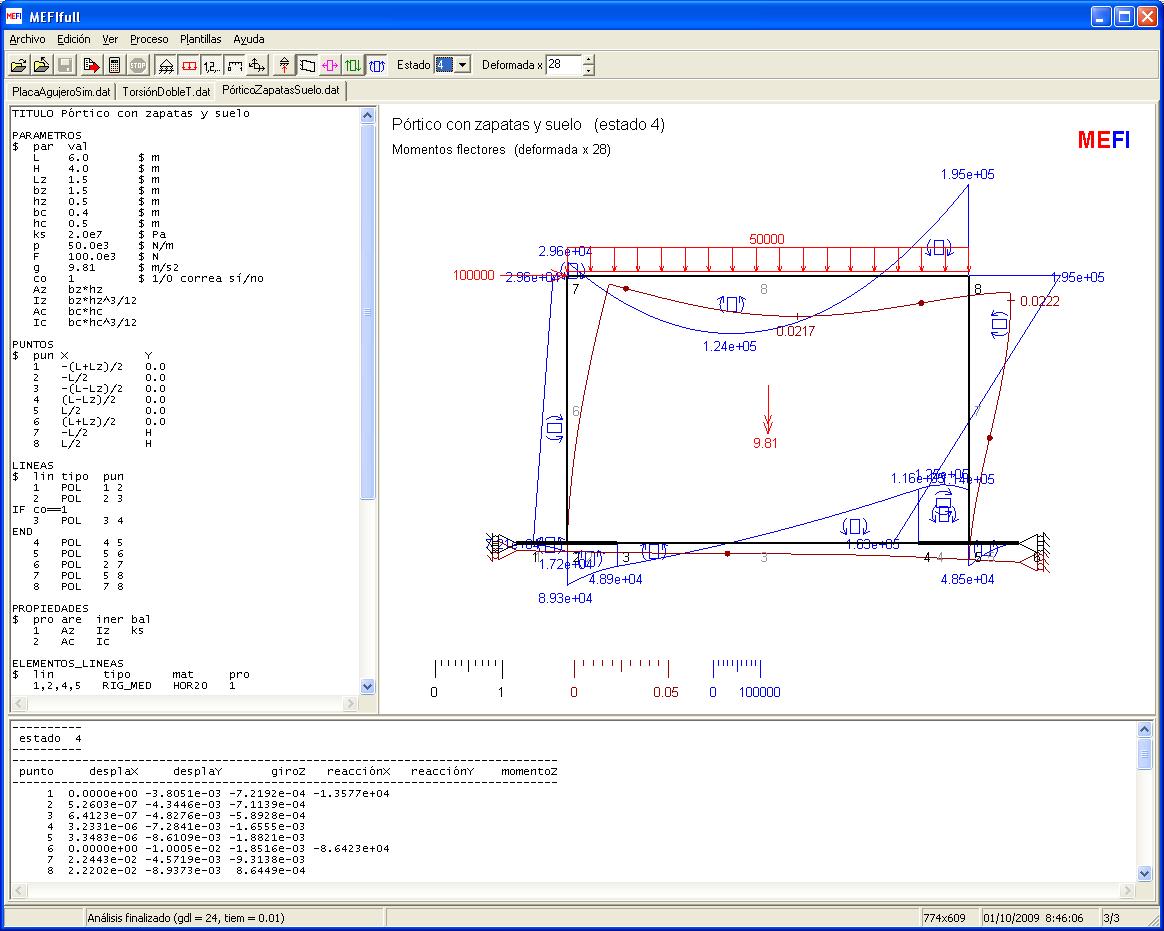Click the 'estado 4' header in results panel

[x=50, y=739]
